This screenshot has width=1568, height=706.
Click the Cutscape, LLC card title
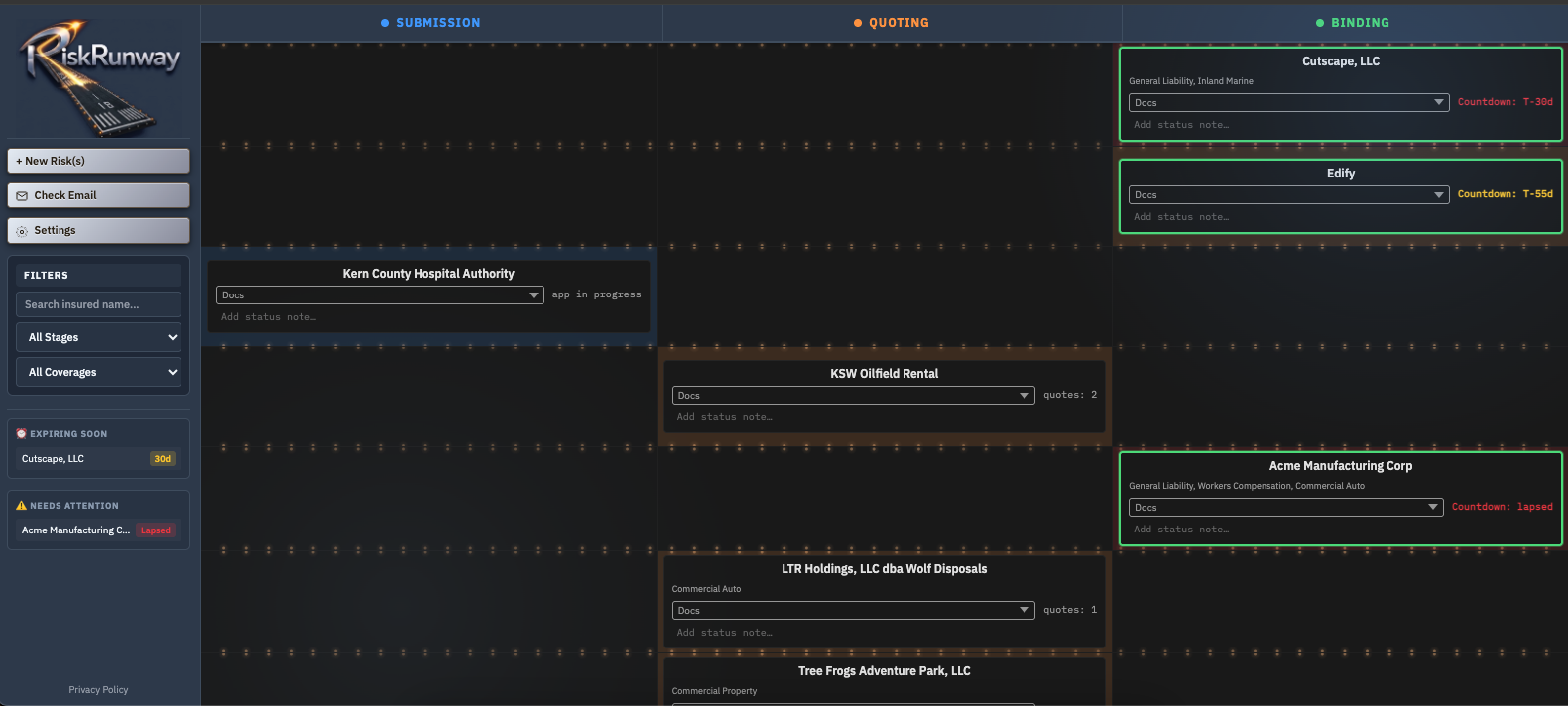(x=1341, y=61)
